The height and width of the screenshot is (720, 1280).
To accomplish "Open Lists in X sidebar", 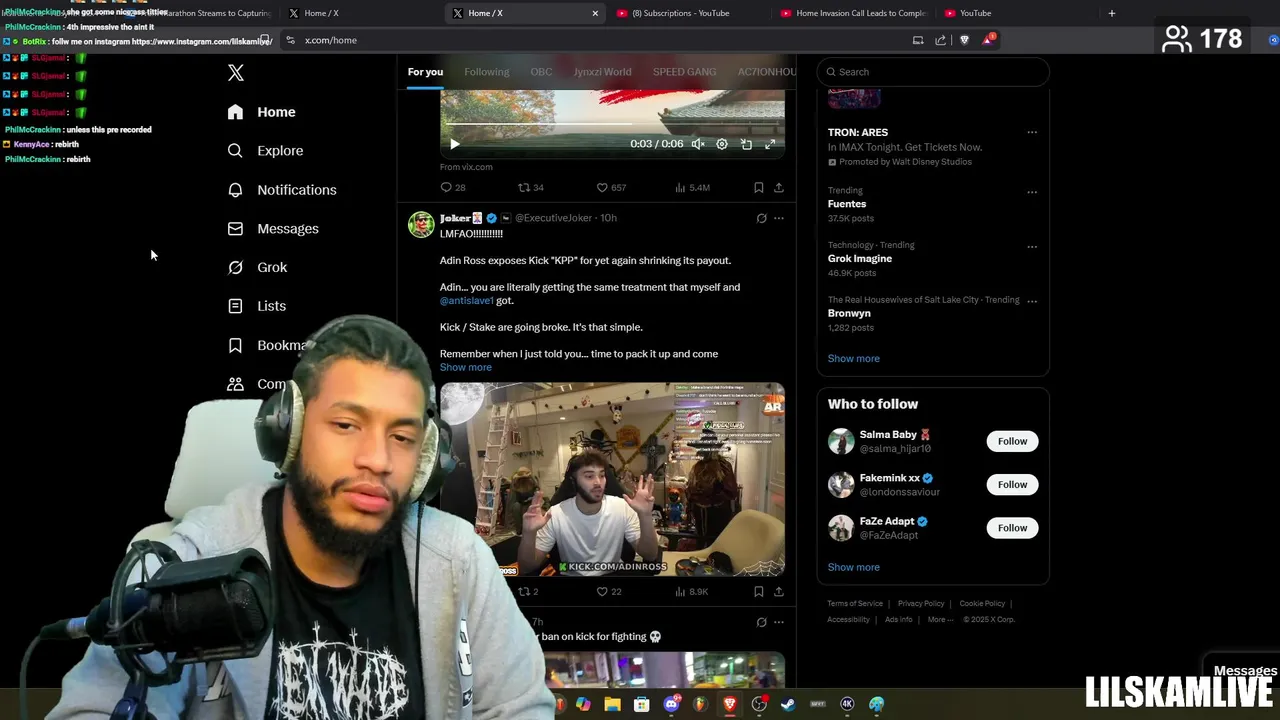I will (x=257, y=306).
